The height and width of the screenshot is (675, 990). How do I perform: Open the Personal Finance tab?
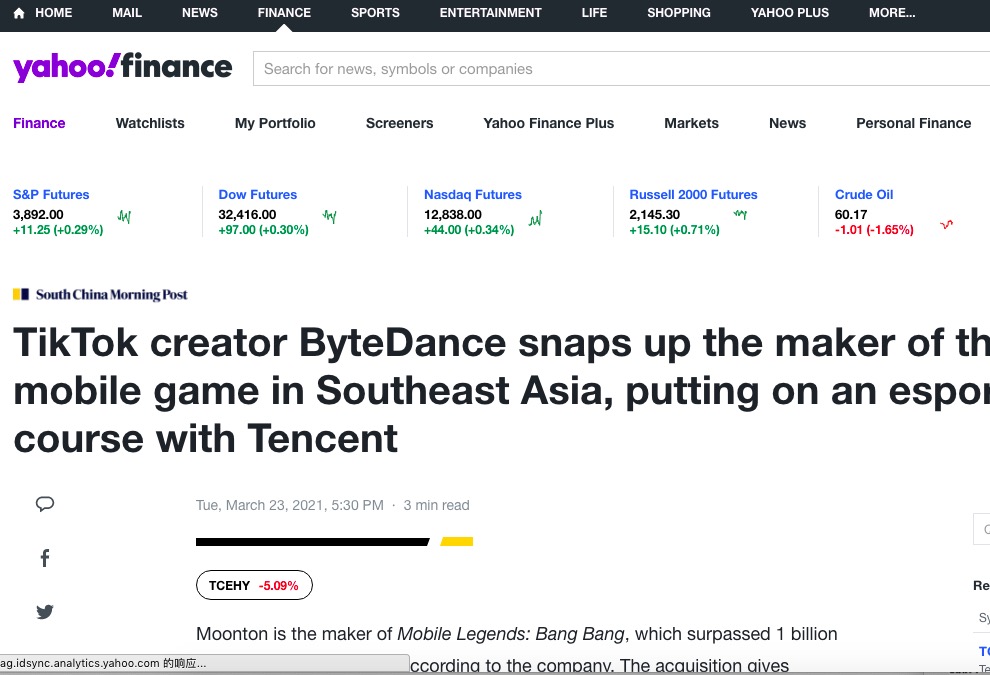coord(914,123)
